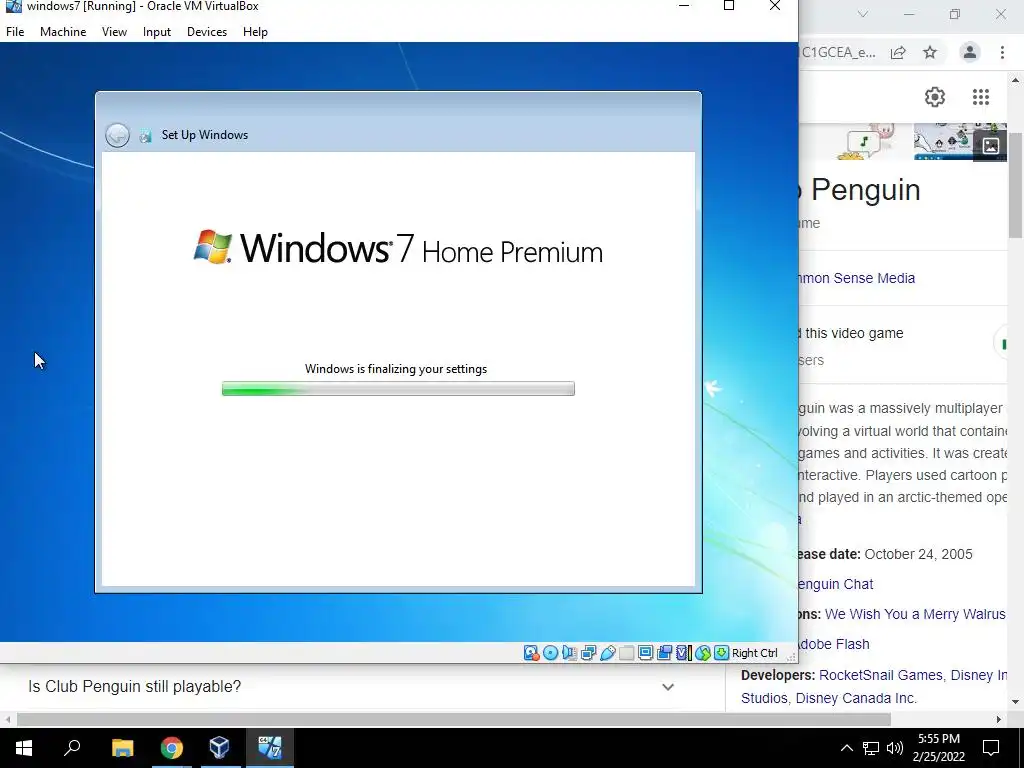Image resolution: width=1024 pixels, height=768 pixels.
Task: Open VirtualBox Manager from the taskbar
Action: click(x=219, y=747)
